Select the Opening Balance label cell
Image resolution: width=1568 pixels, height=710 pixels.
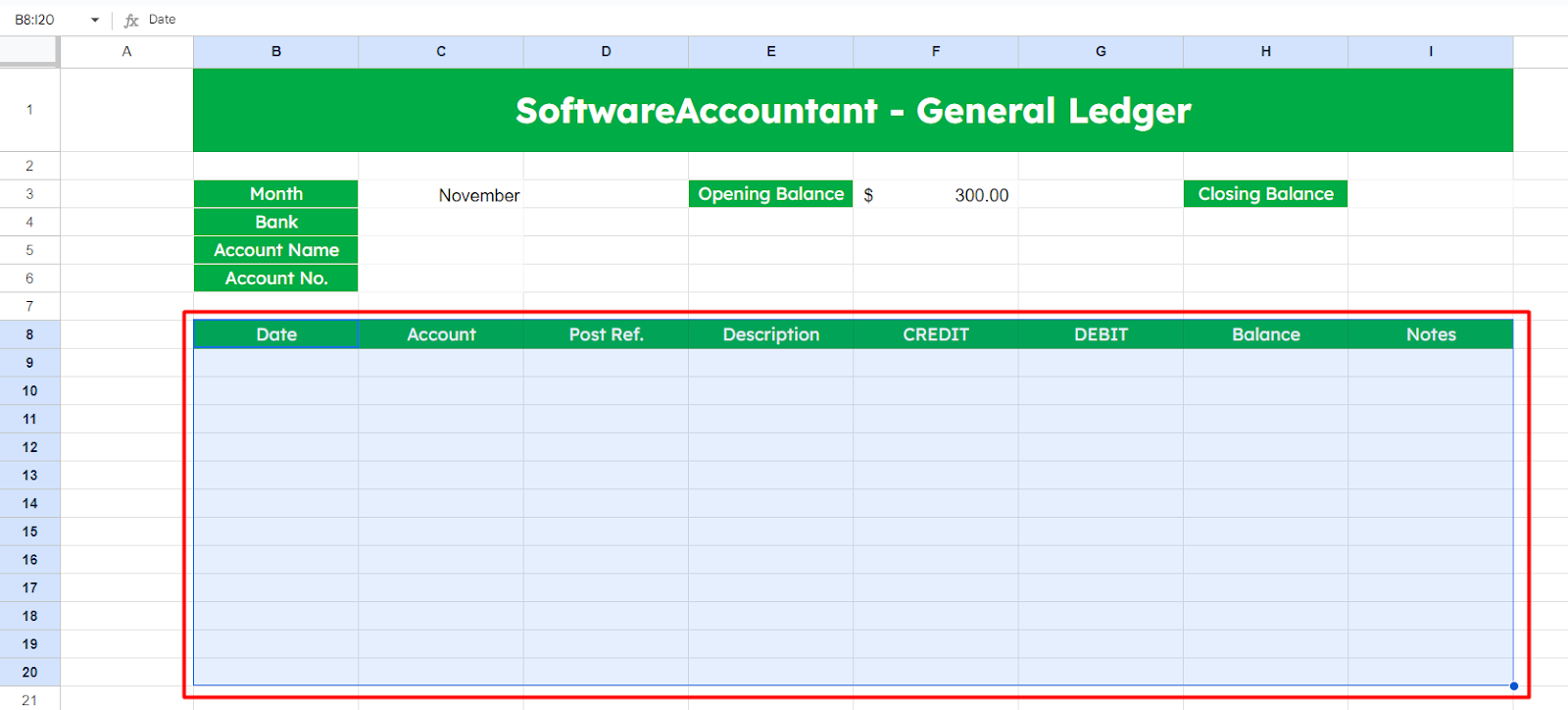tap(771, 194)
